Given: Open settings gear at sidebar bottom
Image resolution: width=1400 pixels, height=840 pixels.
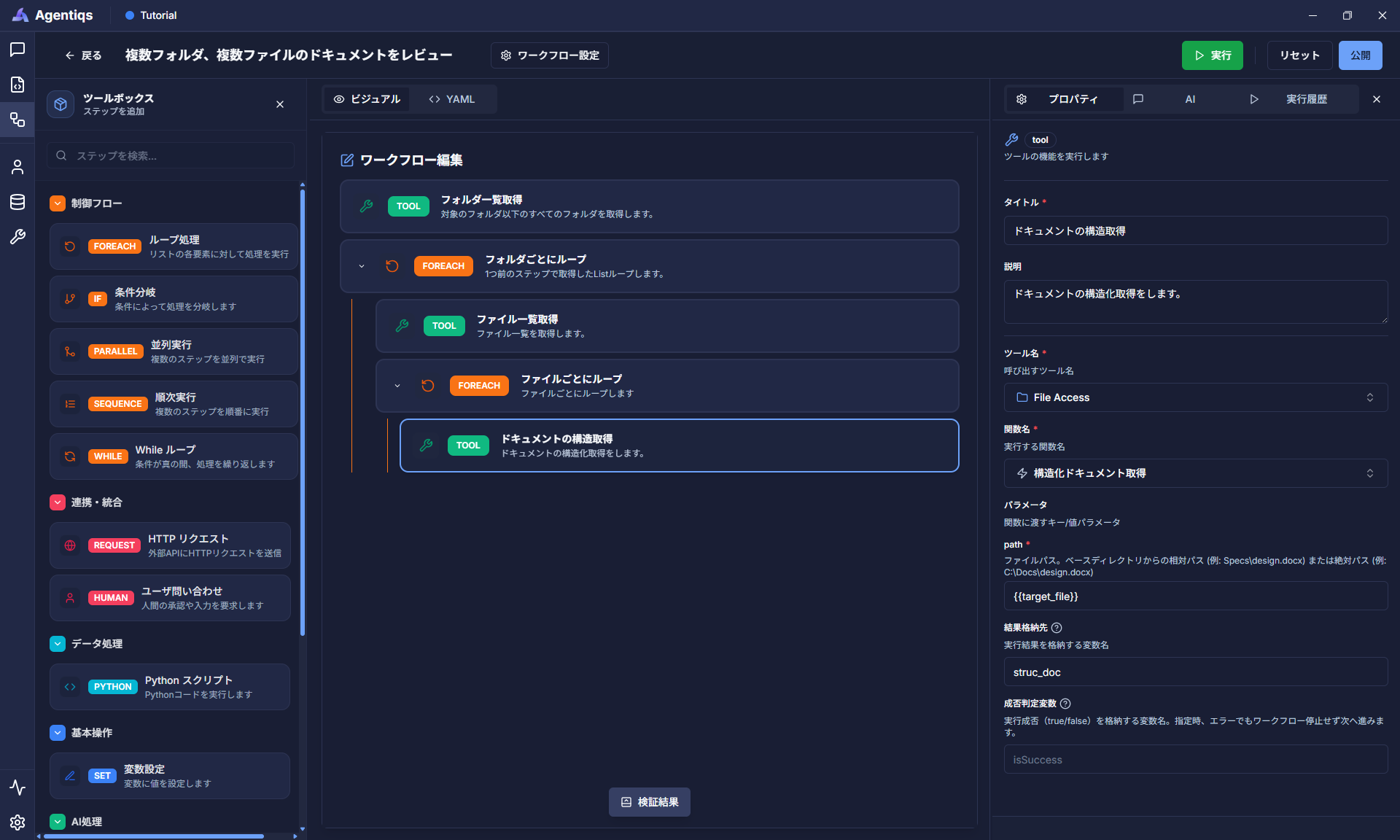Looking at the screenshot, I should 17,822.
